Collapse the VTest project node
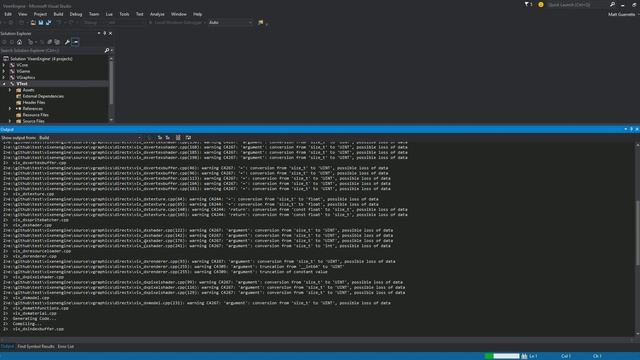 (4, 84)
